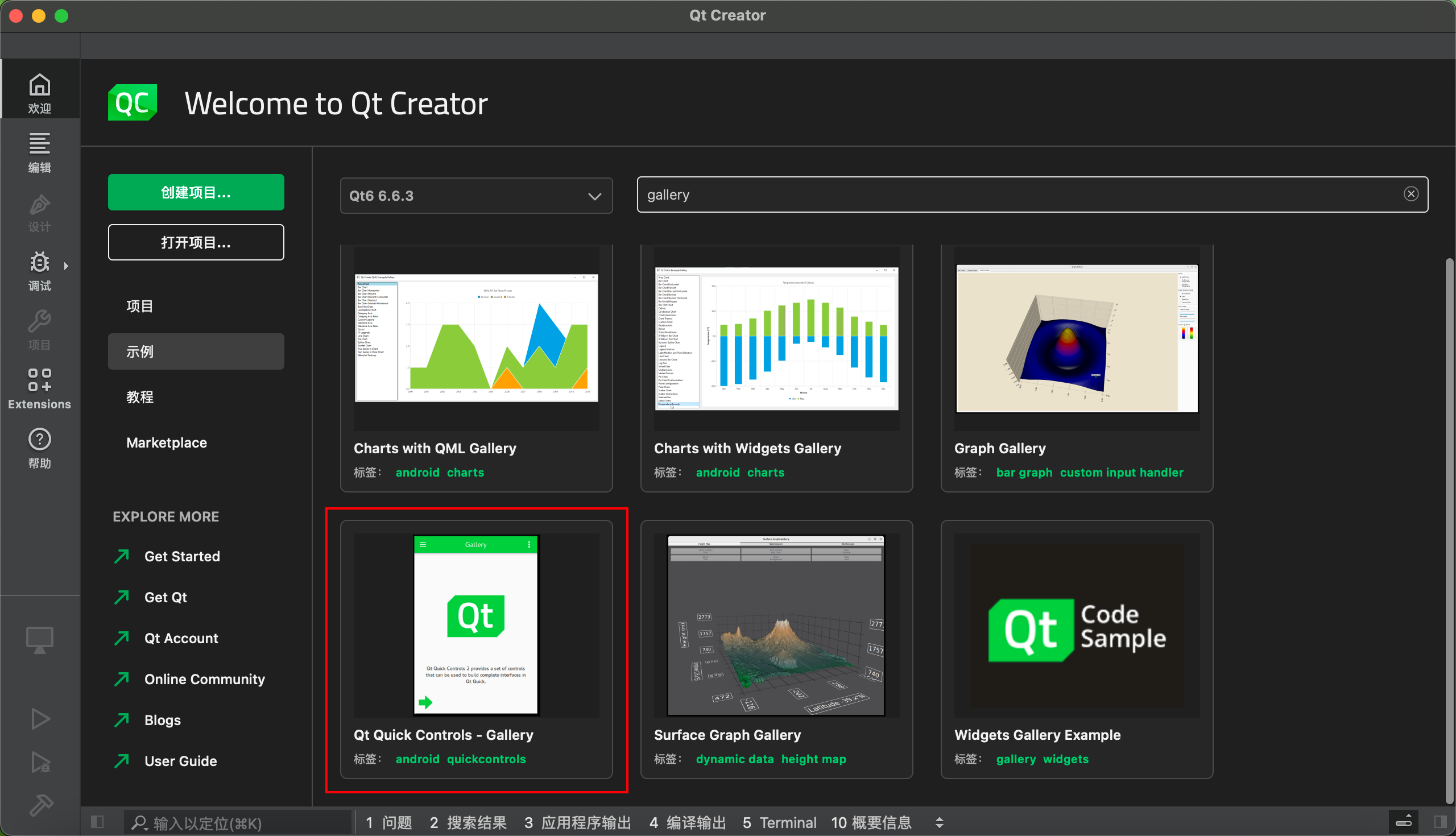Image resolution: width=1456 pixels, height=836 pixels.
Task: Open the 5 Terminal pane
Action: coord(779,822)
